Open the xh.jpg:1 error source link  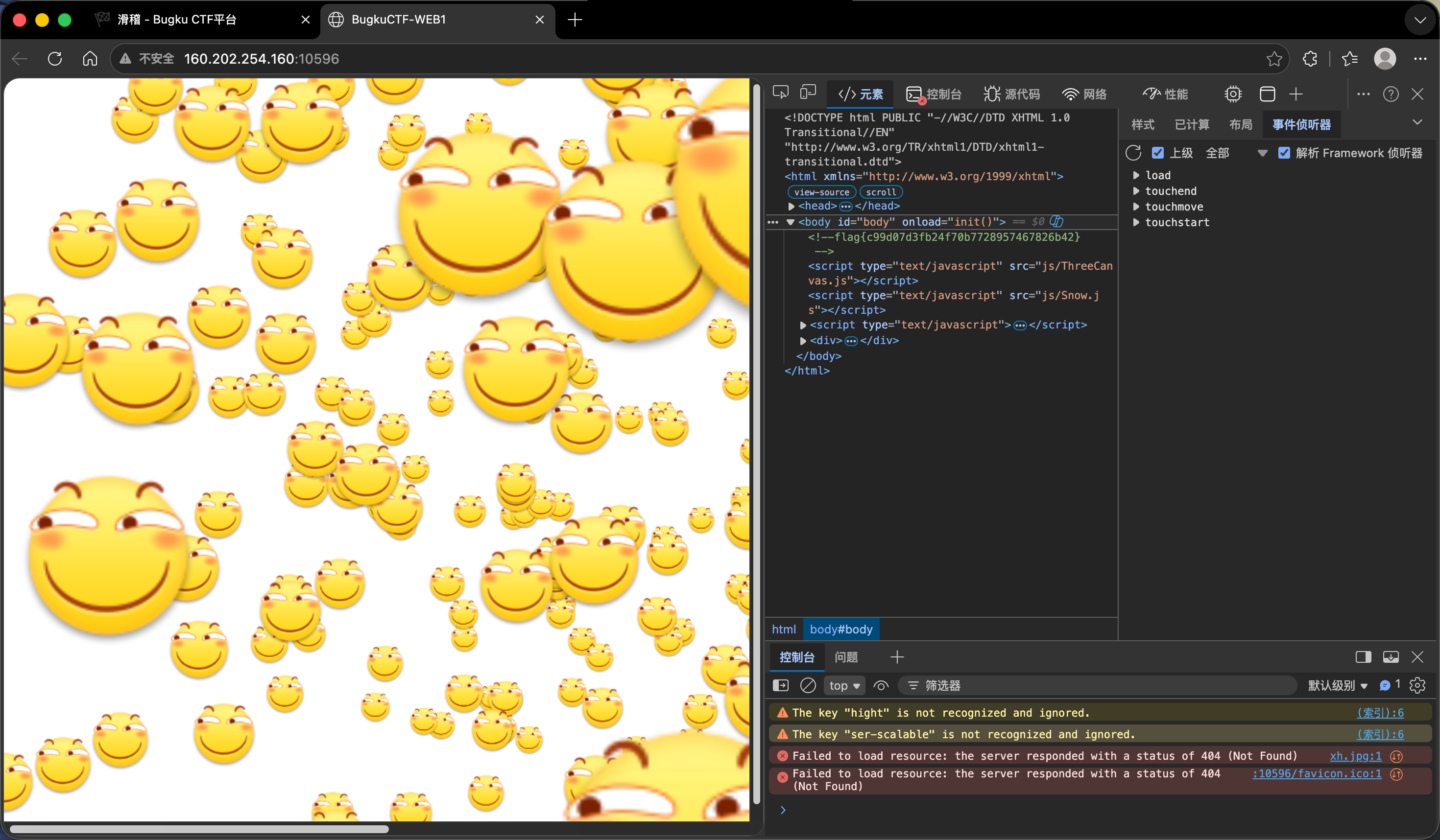coord(1355,756)
